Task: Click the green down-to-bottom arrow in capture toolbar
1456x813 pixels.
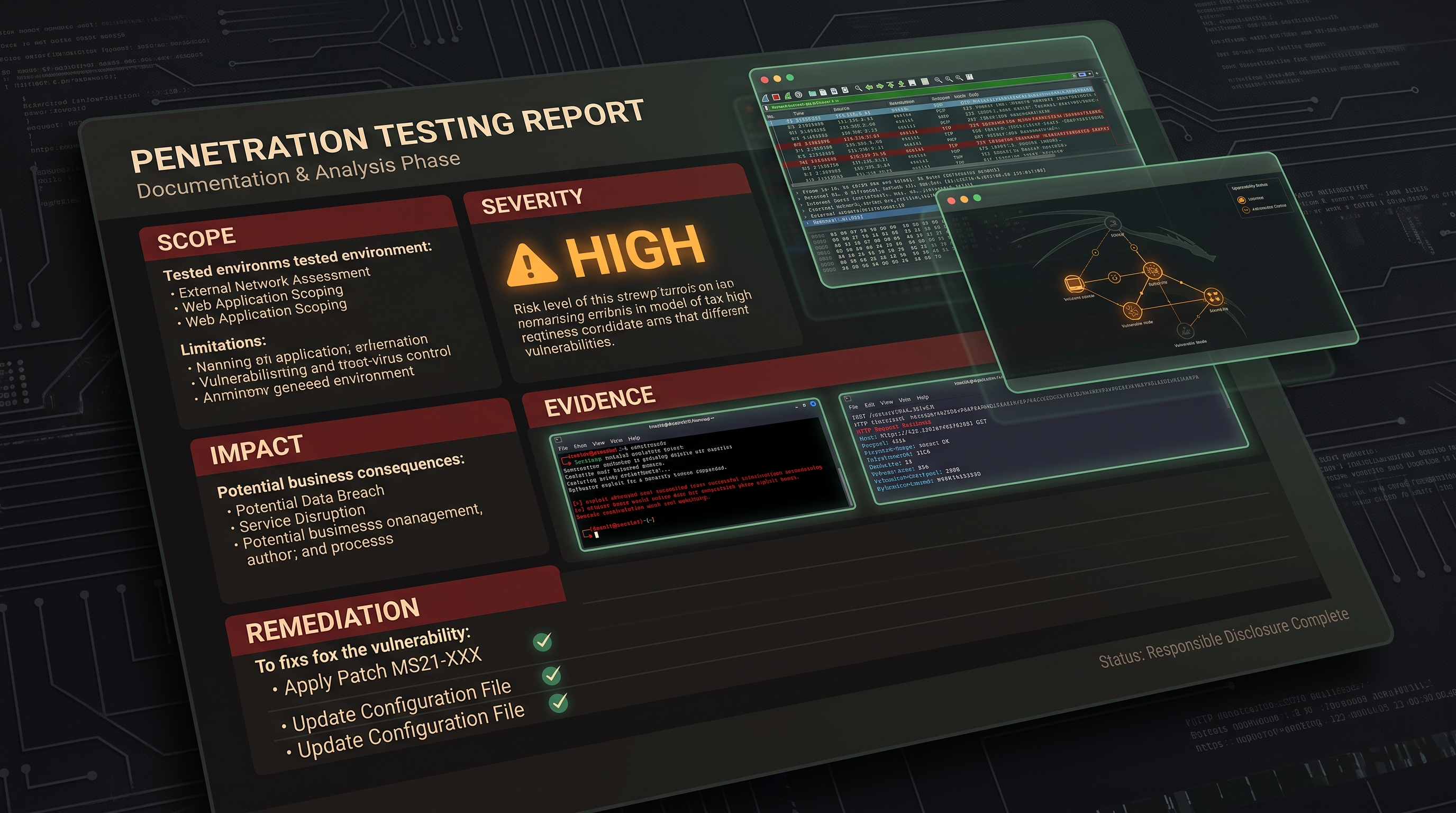Action: click(902, 84)
